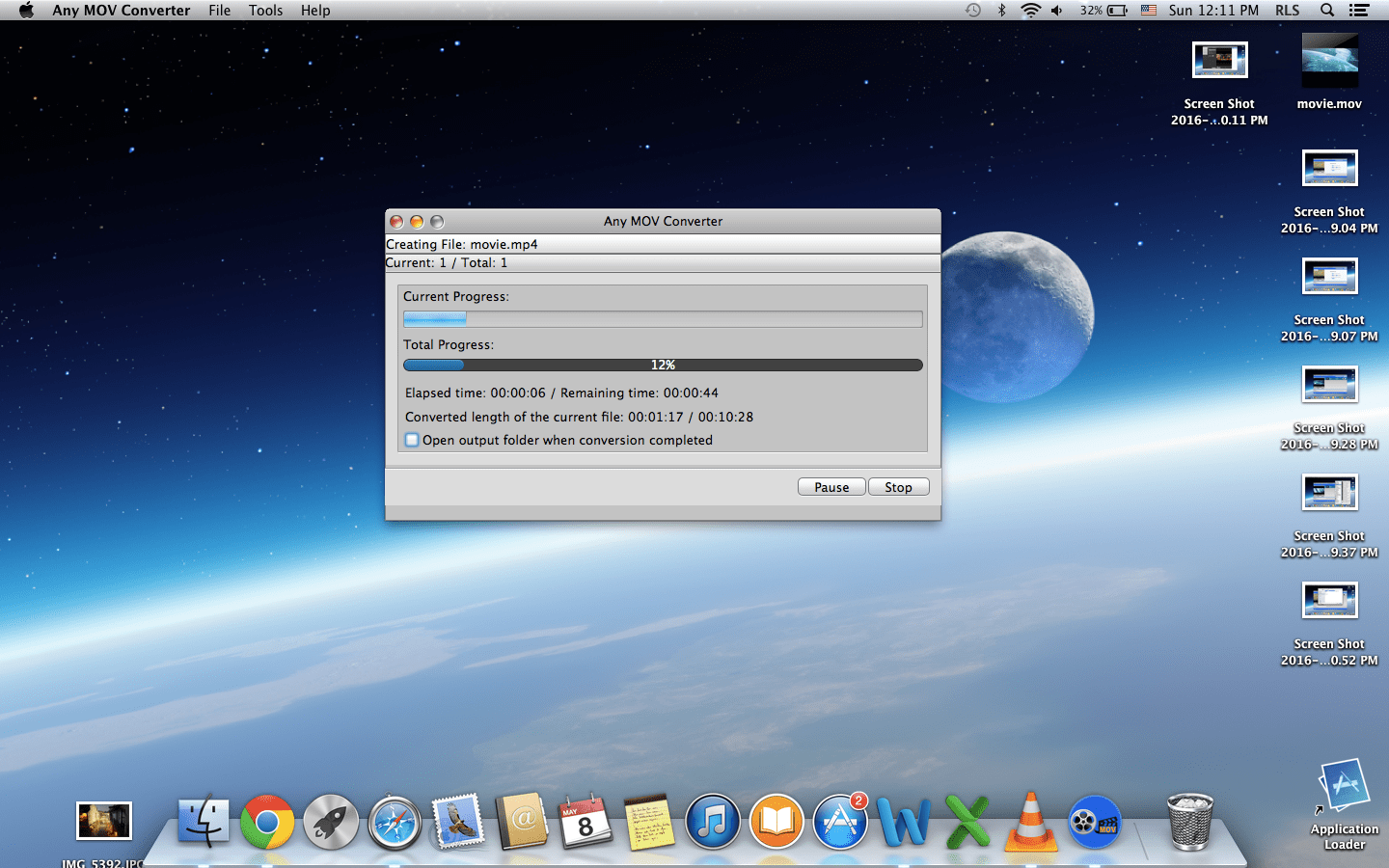1389x868 pixels.
Task: Click the Wi-Fi status icon
Action: [x=1030, y=10]
